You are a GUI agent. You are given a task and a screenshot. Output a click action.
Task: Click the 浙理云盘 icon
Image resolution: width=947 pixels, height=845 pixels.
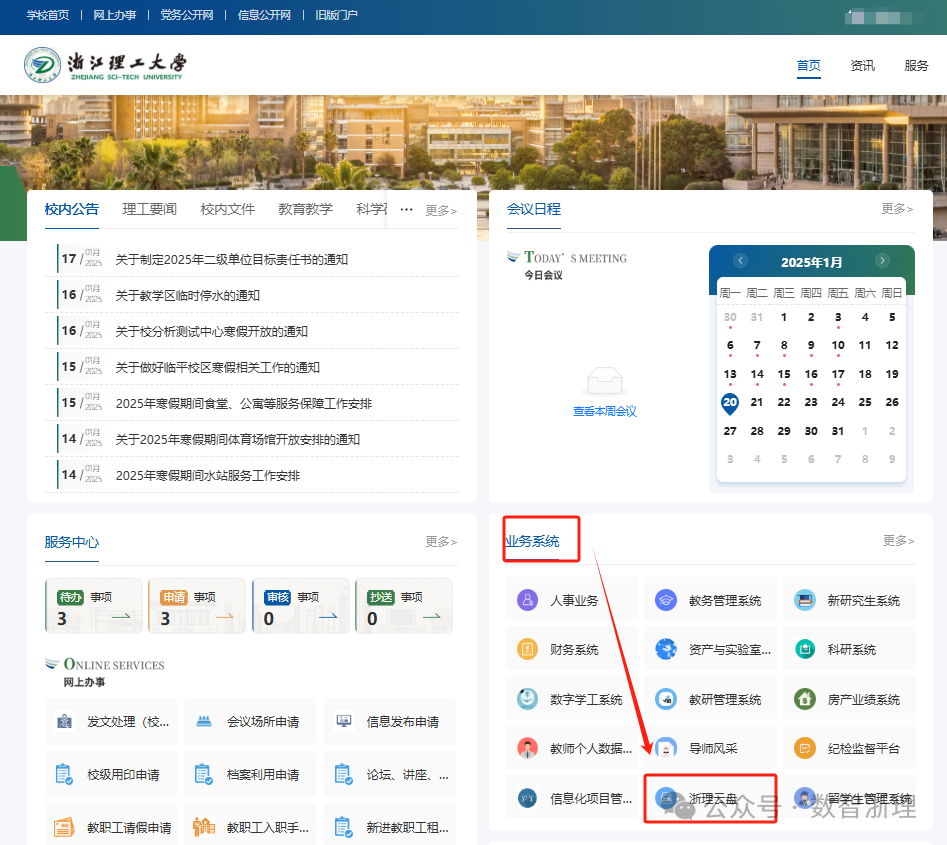(x=666, y=798)
